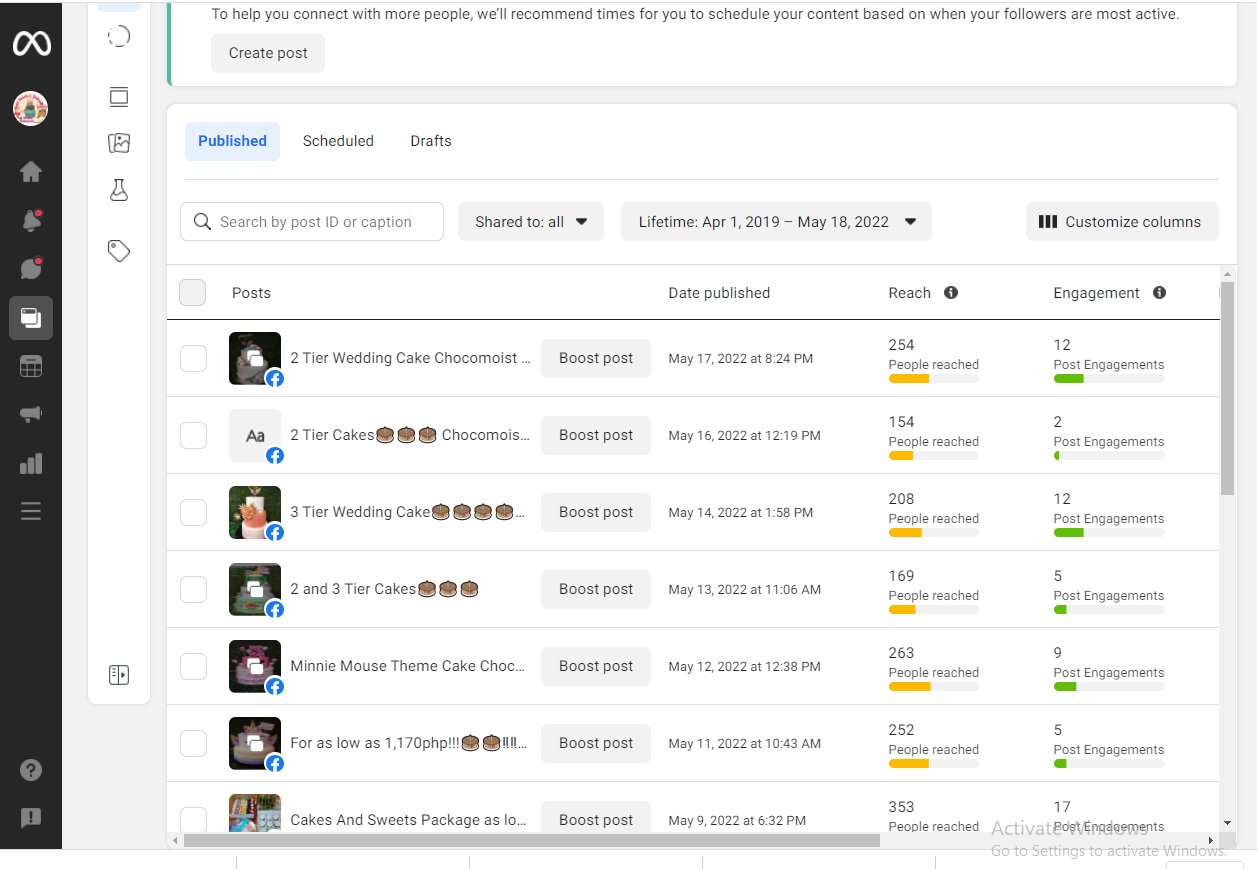Click the Engagement column header

pyautogui.click(x=1096, y=293)
